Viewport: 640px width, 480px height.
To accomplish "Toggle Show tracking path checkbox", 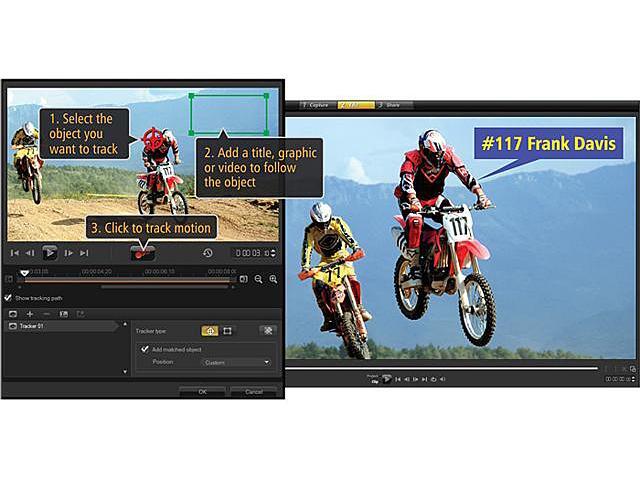I will click(9, 297).
